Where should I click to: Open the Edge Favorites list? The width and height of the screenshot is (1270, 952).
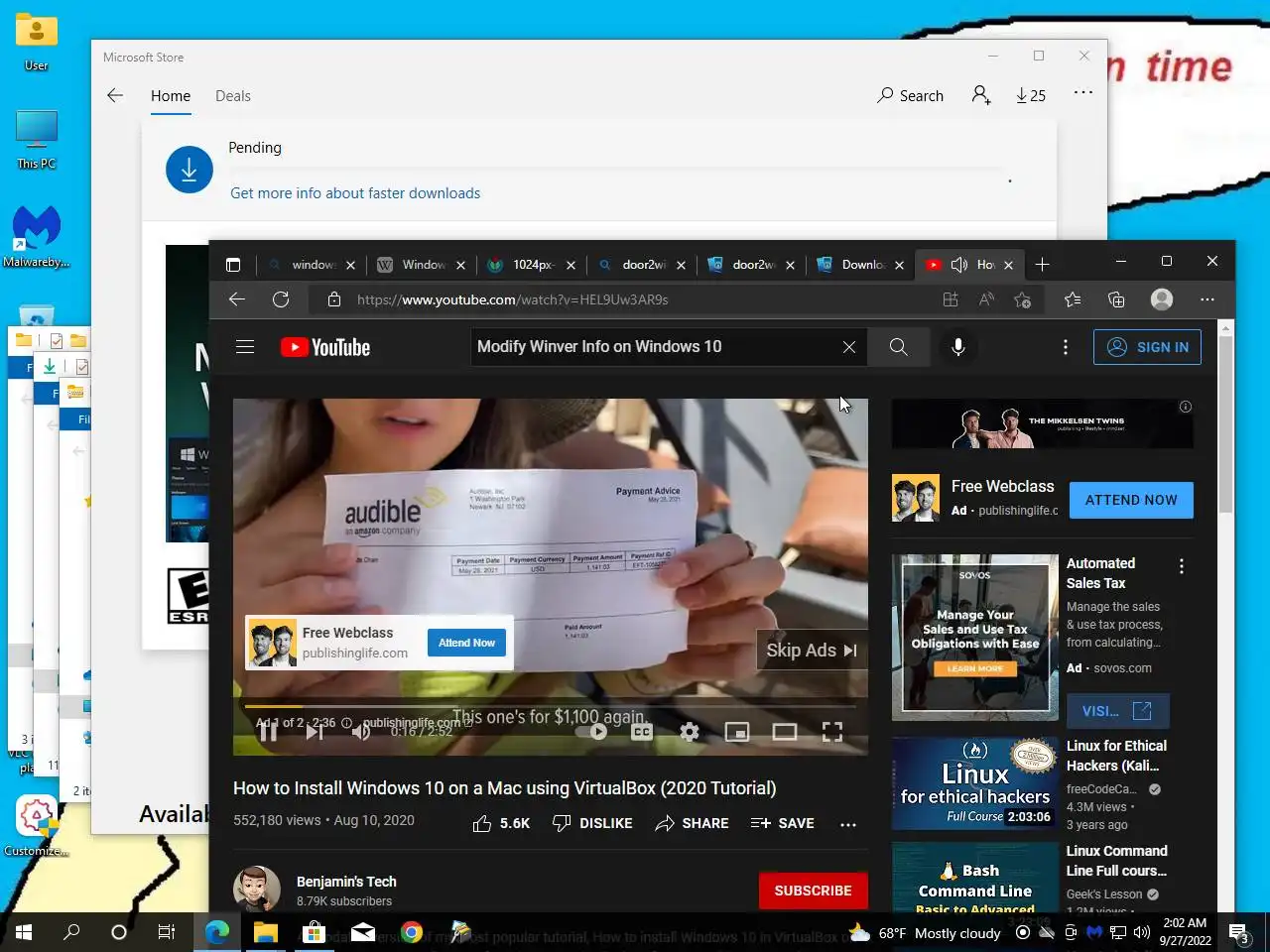click(1073, 299)
